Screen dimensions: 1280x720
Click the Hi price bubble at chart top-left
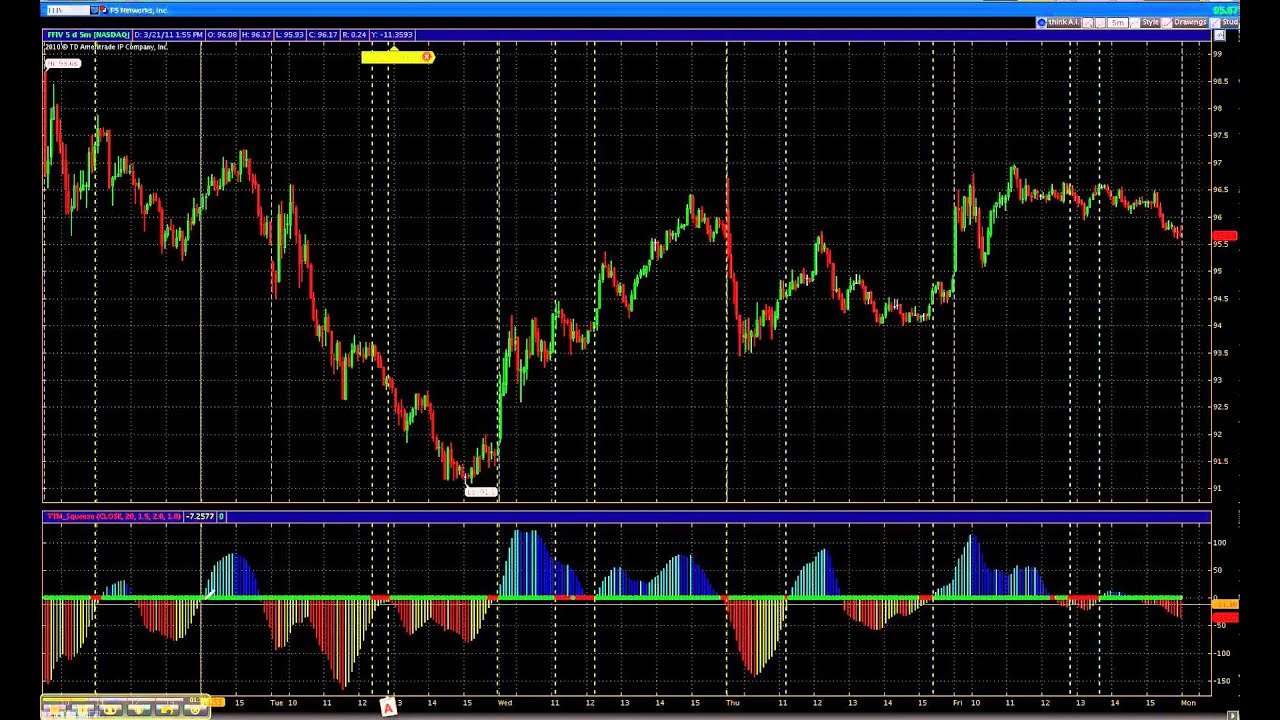coord(63,64)
